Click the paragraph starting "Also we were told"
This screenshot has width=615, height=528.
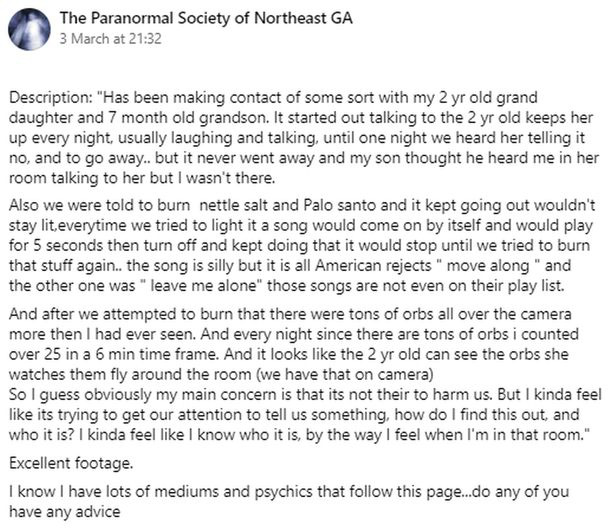tap(302, 246)
